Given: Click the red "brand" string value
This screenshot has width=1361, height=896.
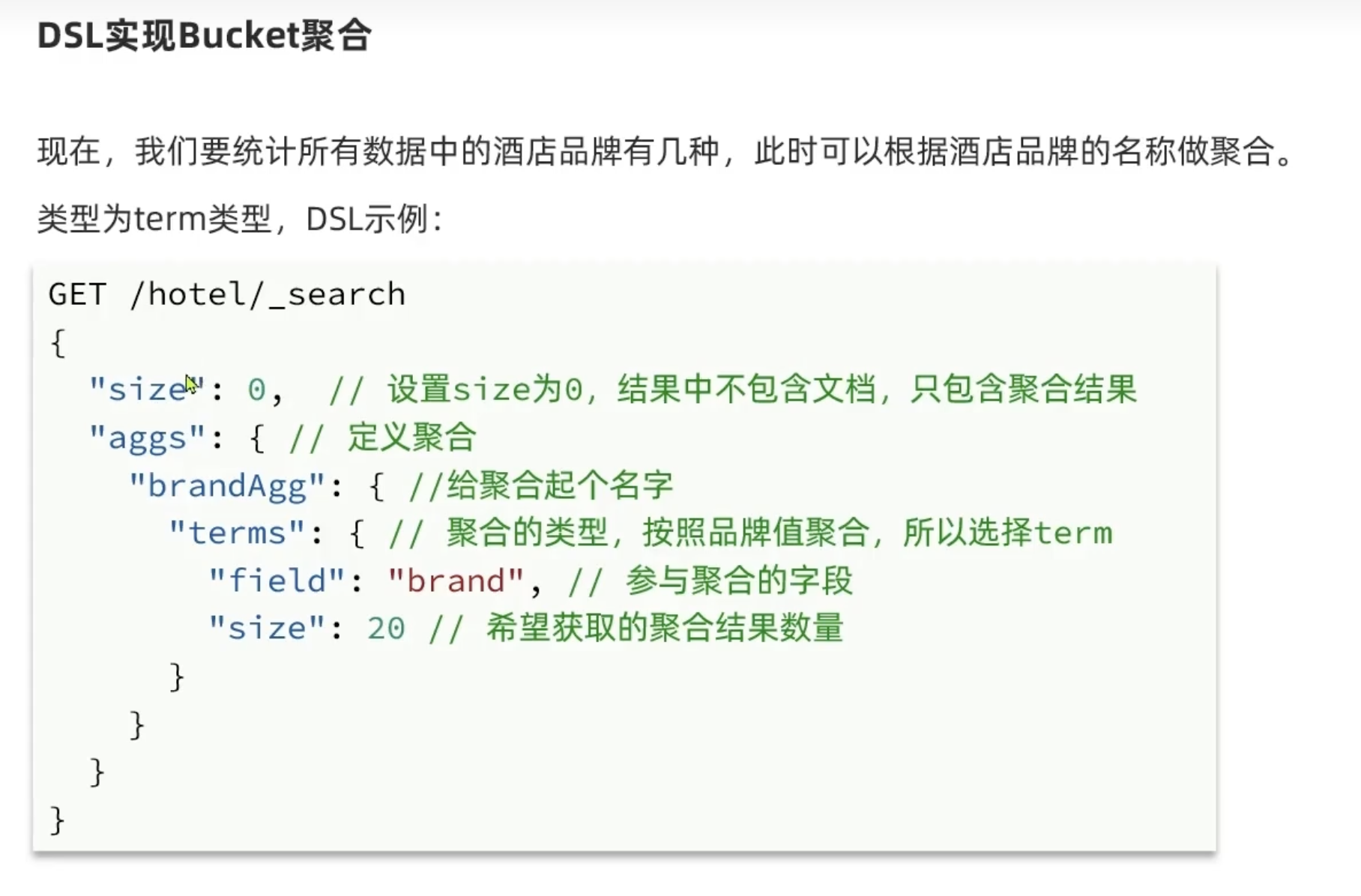Looking at the screenshot, I should (456, 581).
